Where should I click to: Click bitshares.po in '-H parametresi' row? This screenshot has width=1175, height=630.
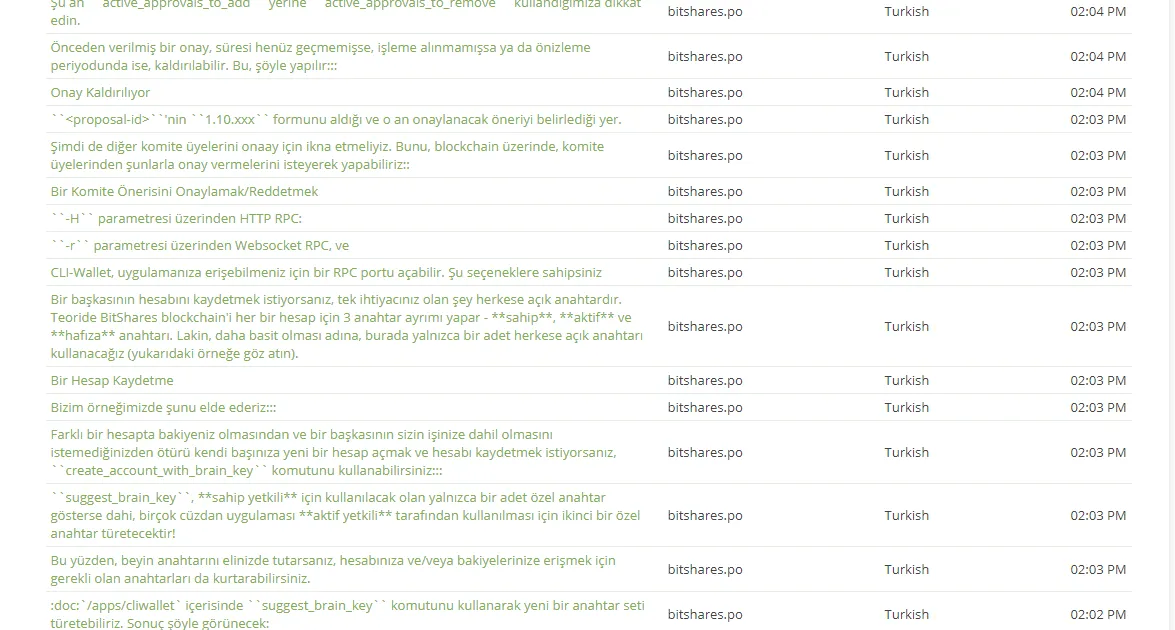pos(705,218)
